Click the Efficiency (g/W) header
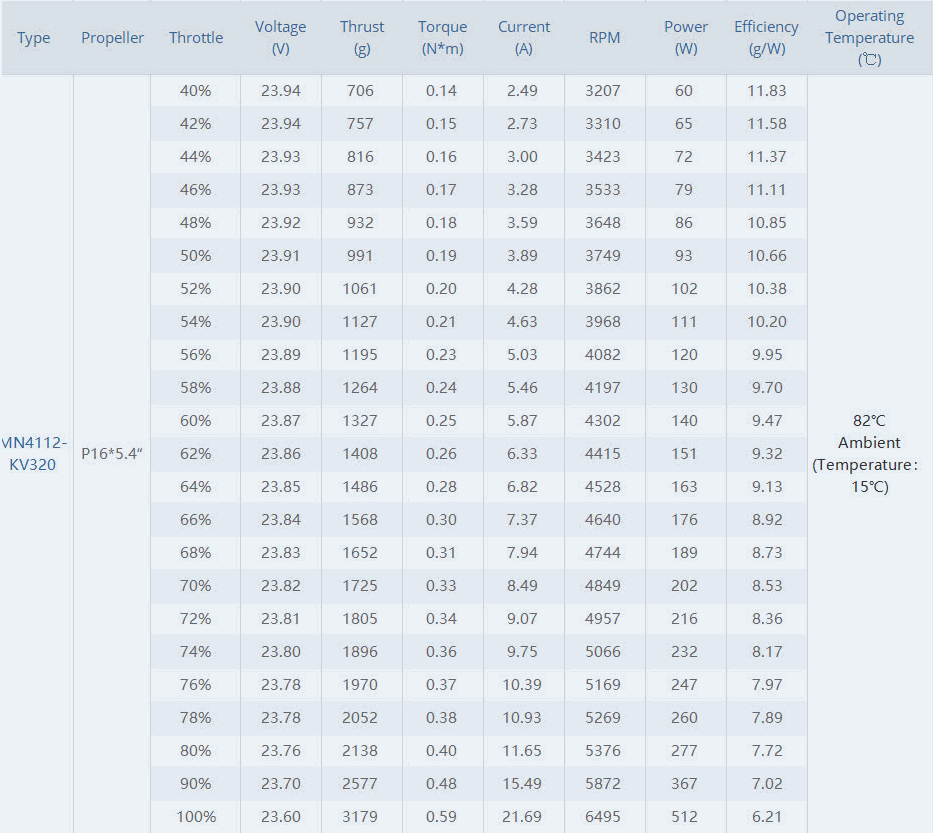Viewport: 933px width, 833px height. click(x=766, y=37)
